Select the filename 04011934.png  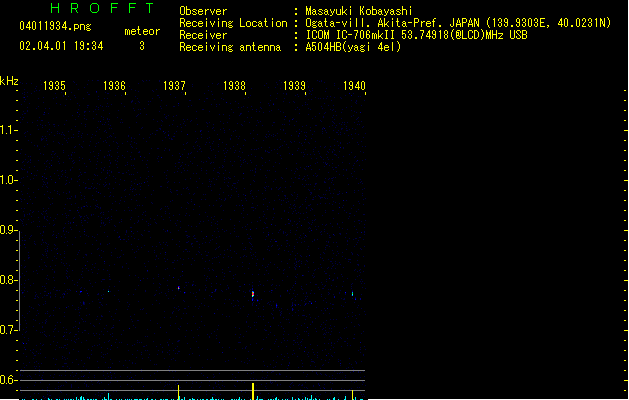coord(55,26)
